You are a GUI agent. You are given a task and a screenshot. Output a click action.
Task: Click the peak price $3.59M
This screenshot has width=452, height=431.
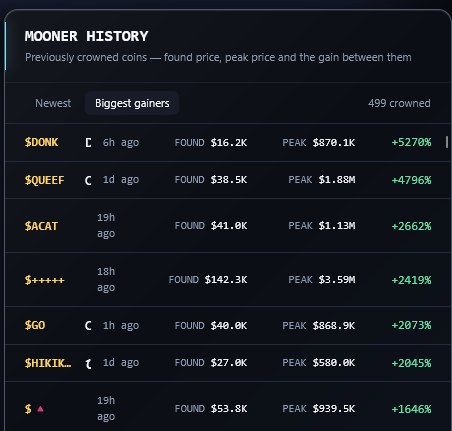337,280
